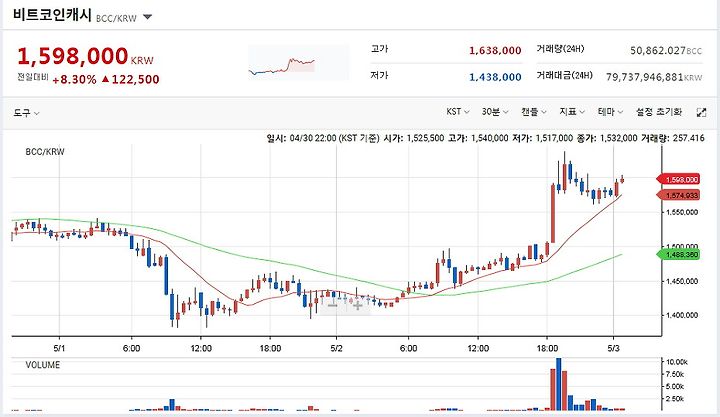
Task: Click the 전일대비 label
Action: [32, 77]
